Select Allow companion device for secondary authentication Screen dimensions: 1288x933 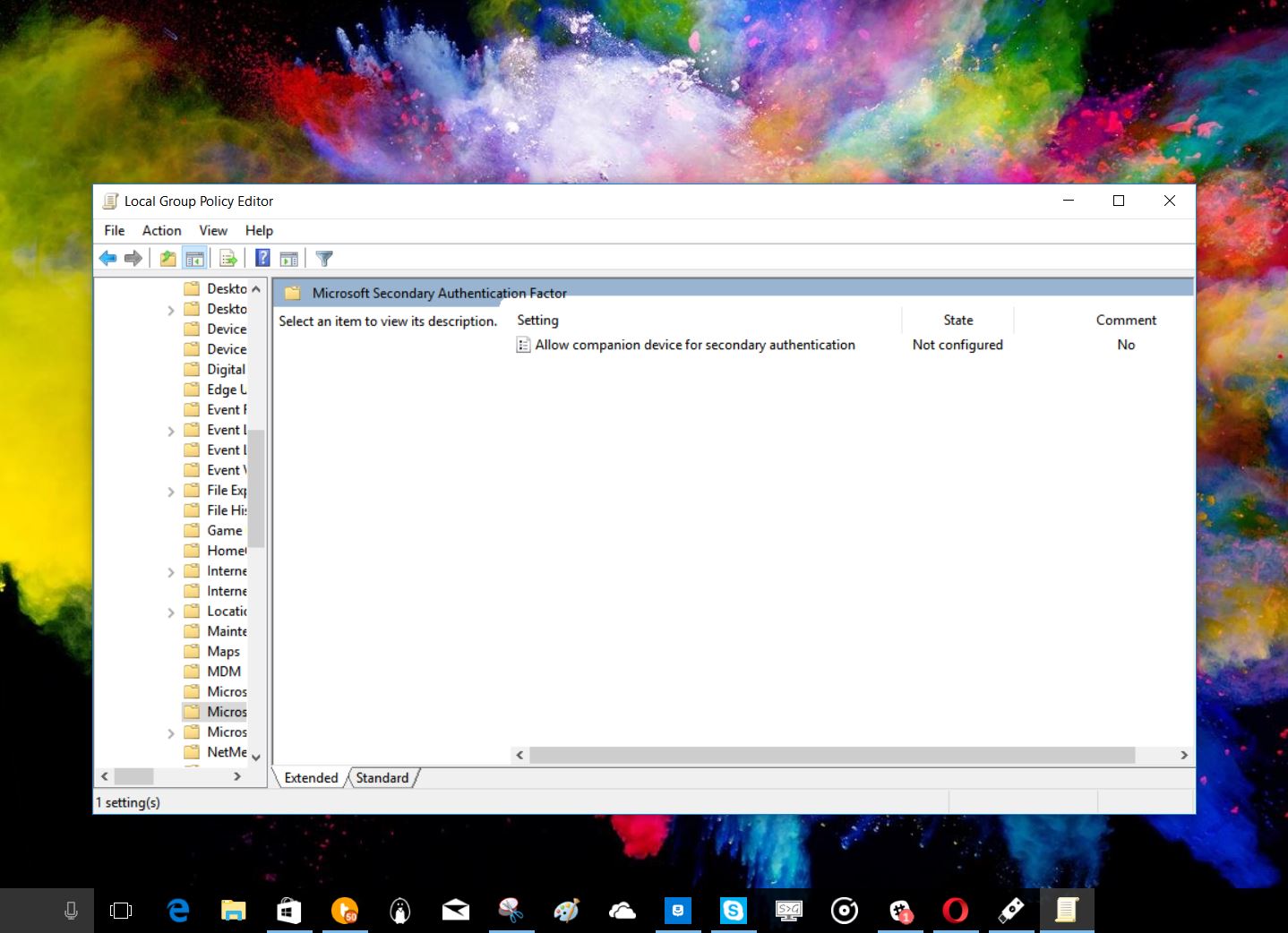[695, 345]
